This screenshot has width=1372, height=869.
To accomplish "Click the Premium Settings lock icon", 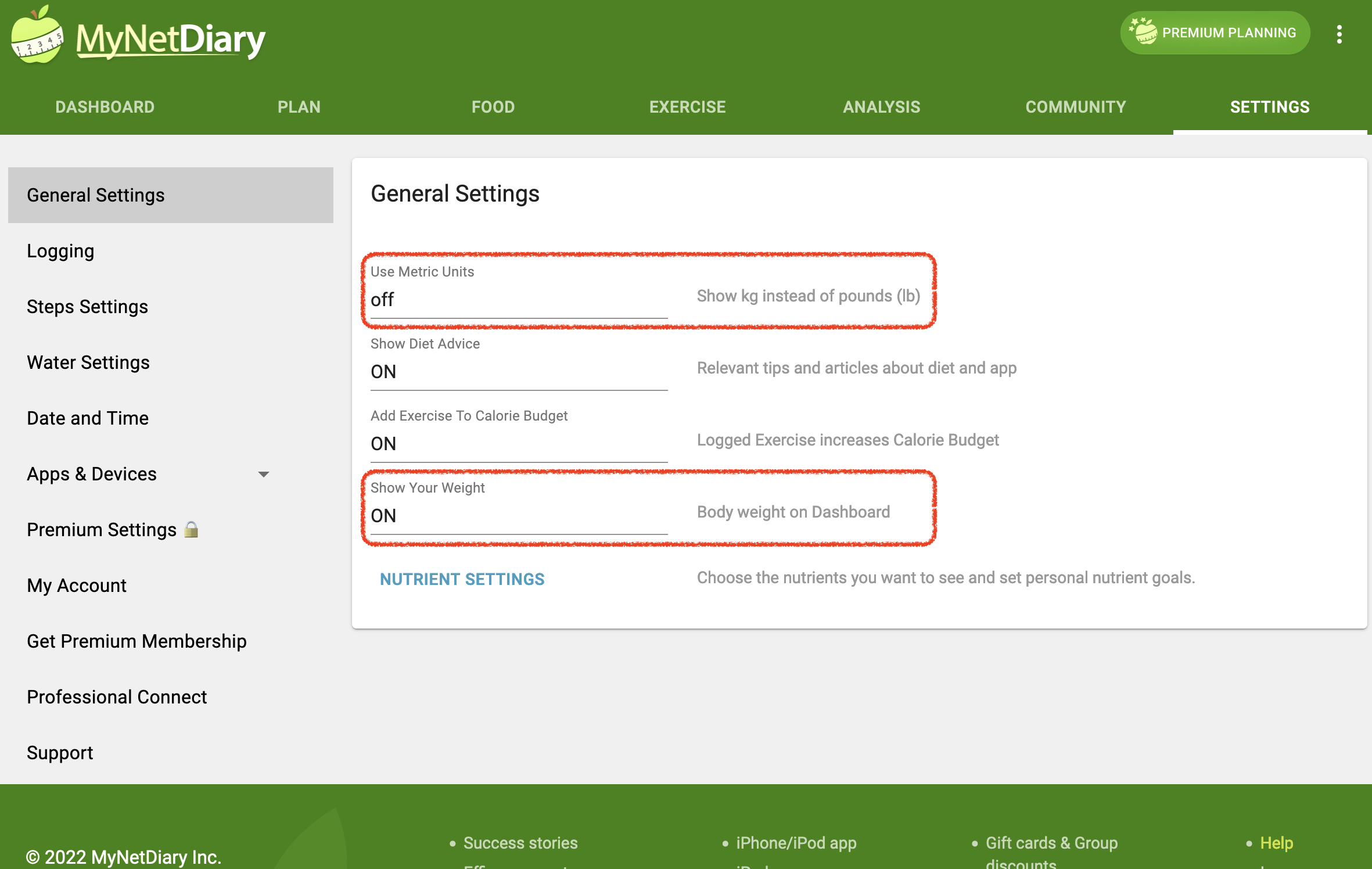I will pos(191,529).
